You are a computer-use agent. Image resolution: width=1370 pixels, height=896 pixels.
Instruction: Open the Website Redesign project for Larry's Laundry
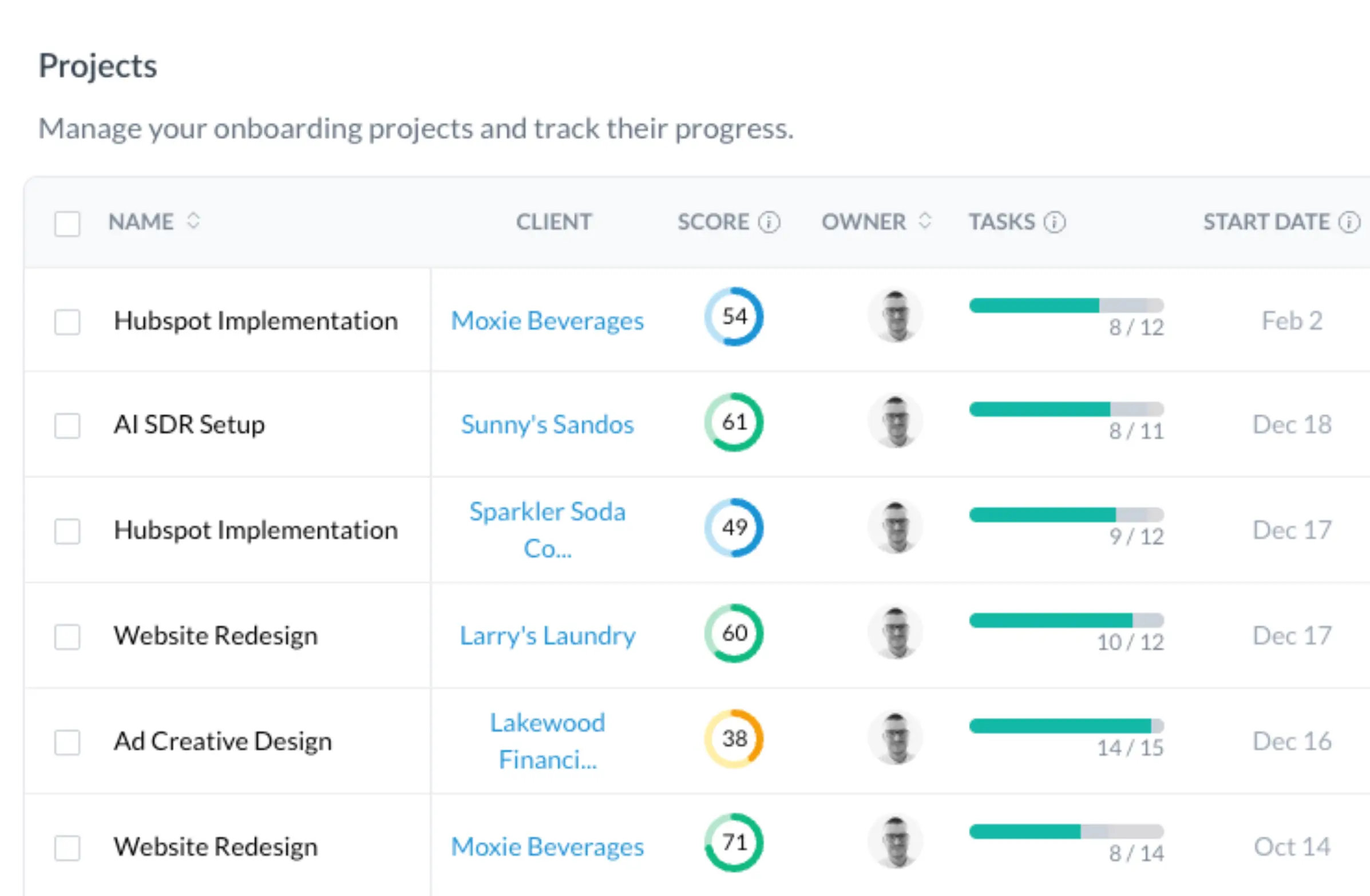[215, 636]
